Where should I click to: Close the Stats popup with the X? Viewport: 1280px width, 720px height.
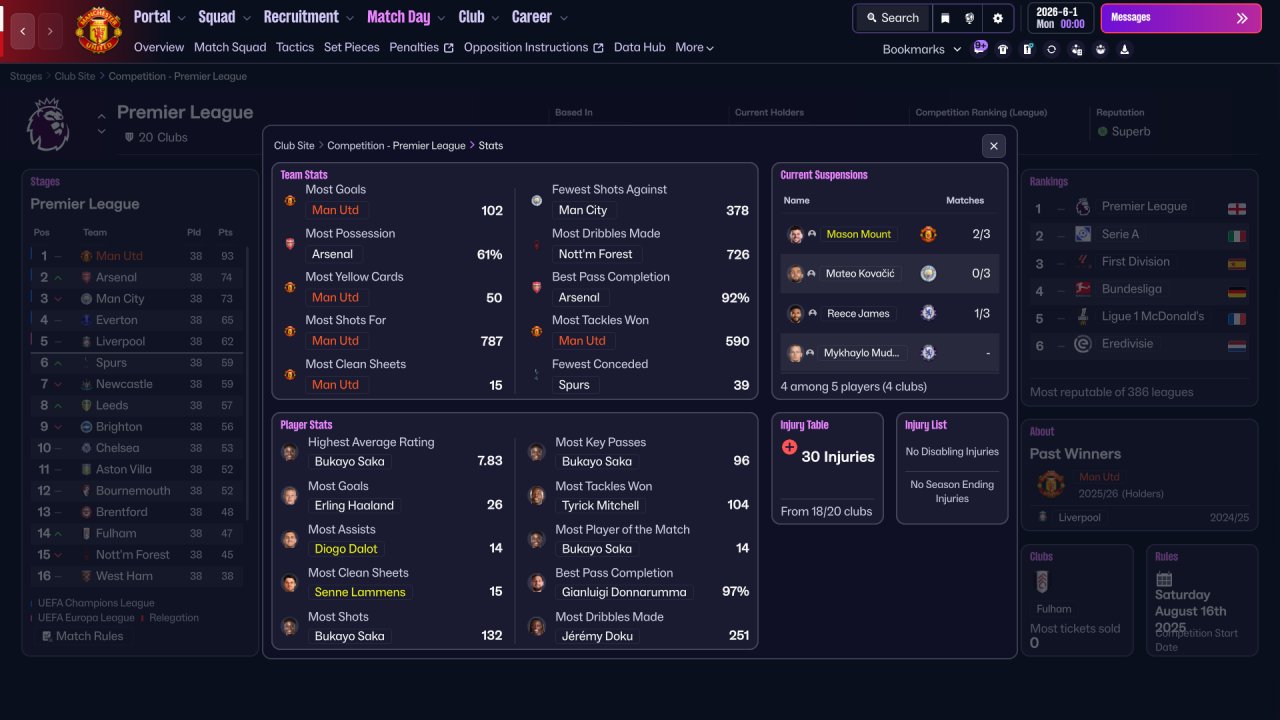pyautogui.click(x=993, y=146)
